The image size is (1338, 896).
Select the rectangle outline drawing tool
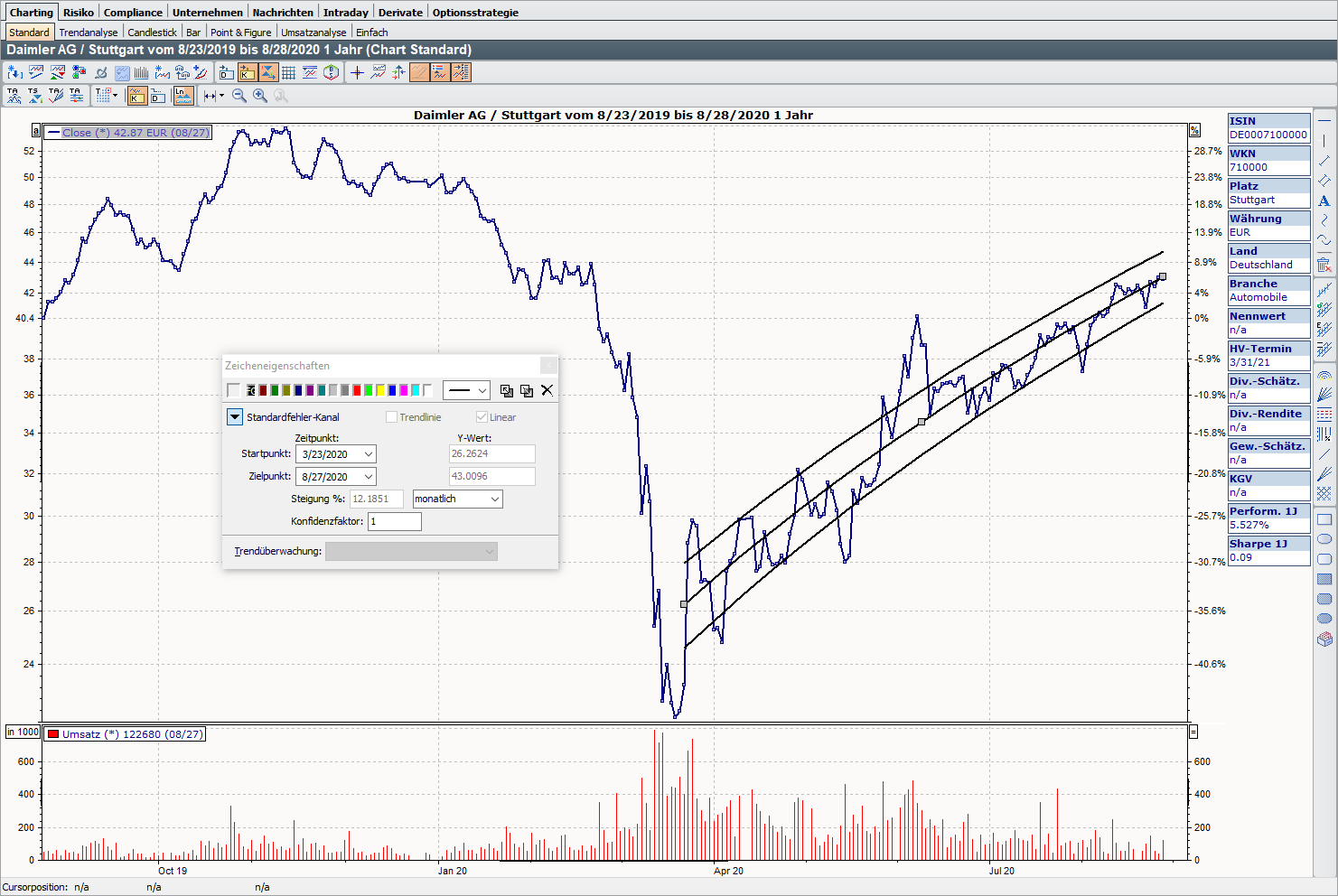1324,519
